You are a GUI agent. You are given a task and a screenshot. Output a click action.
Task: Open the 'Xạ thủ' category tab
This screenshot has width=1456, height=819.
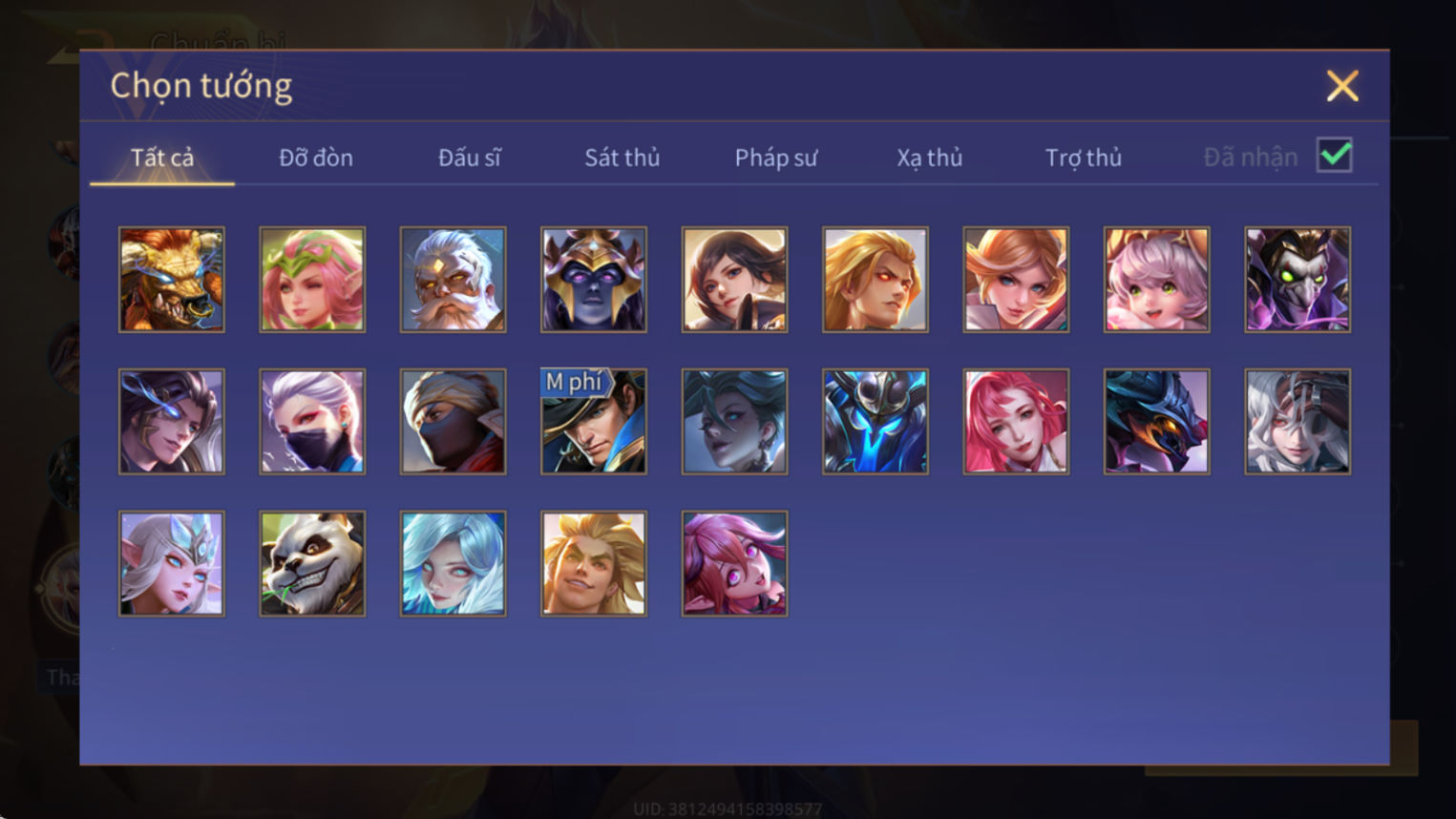930,157
